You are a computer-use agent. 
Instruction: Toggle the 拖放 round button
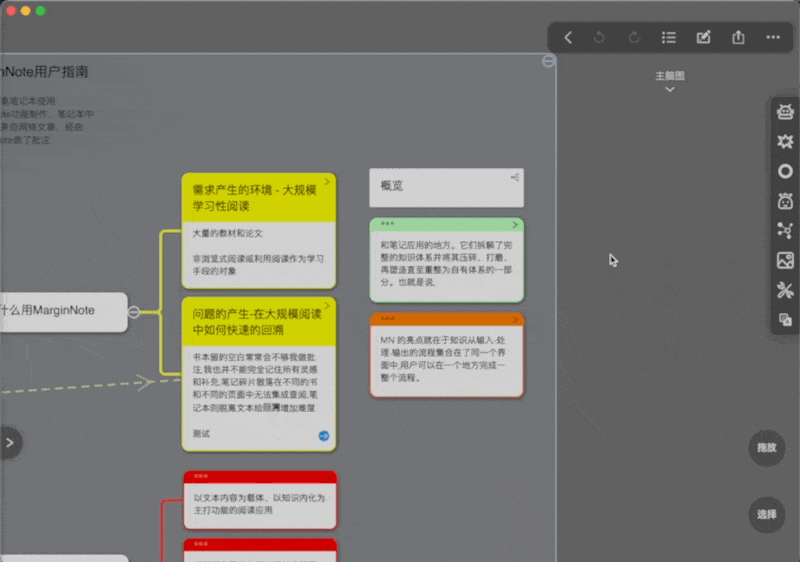coord(766,448)
